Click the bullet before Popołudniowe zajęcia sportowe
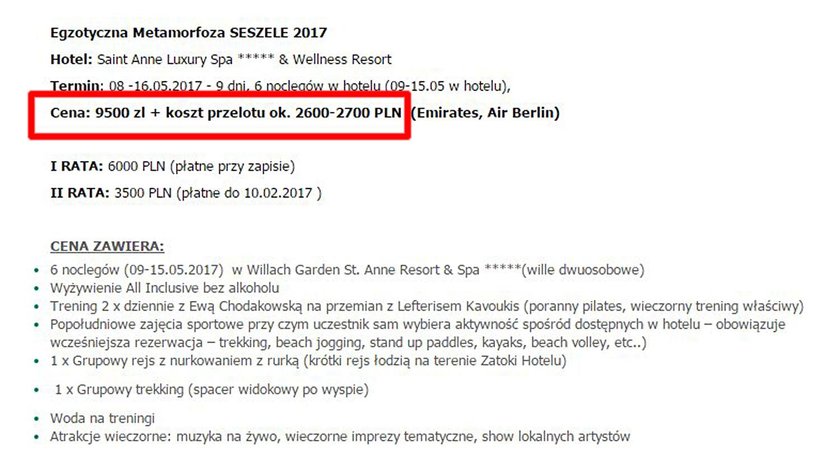 coord(36,325)
